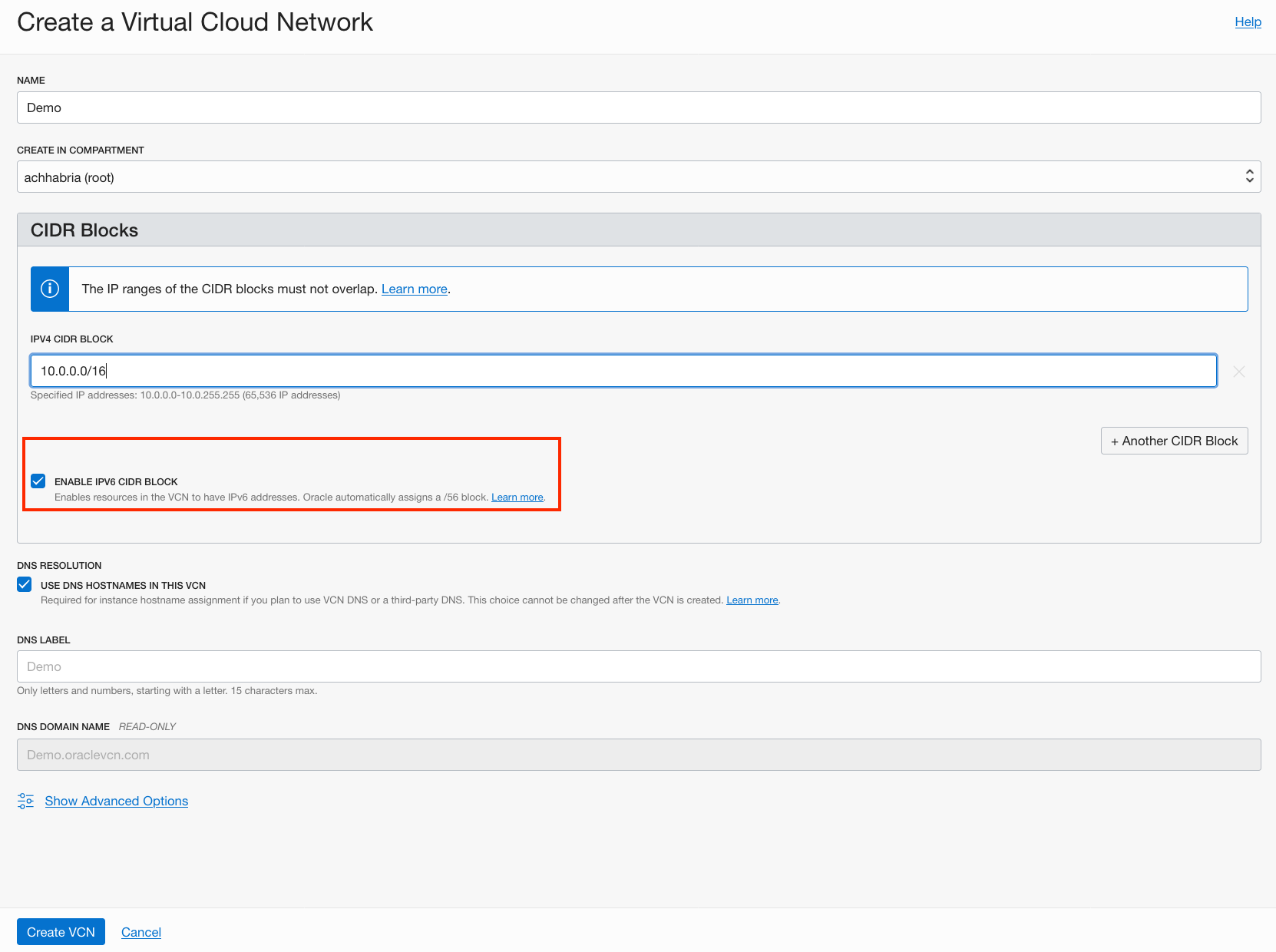Screen dimensions: 1276x952
Task: Click the CIDR Blocks section header
Action: pyautogui.click(x=84, y=230)
